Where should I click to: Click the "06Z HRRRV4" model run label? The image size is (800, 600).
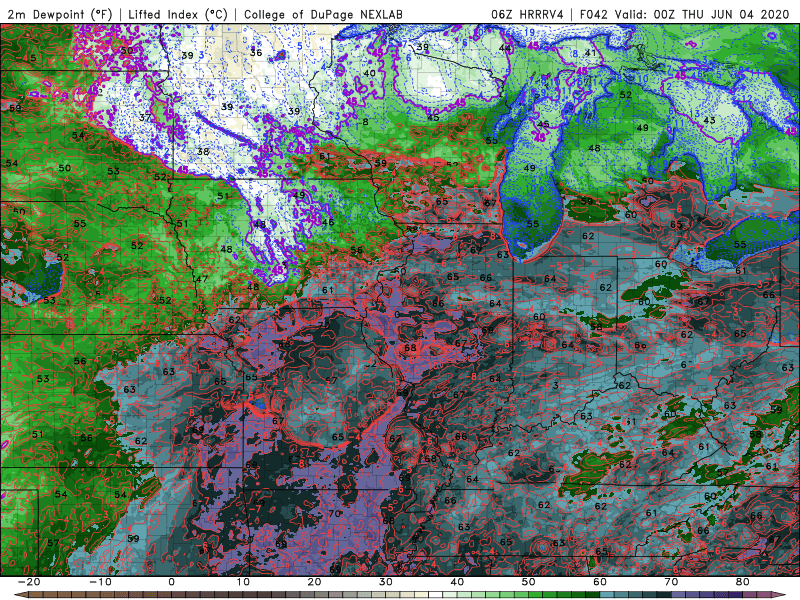click(527, 14)
